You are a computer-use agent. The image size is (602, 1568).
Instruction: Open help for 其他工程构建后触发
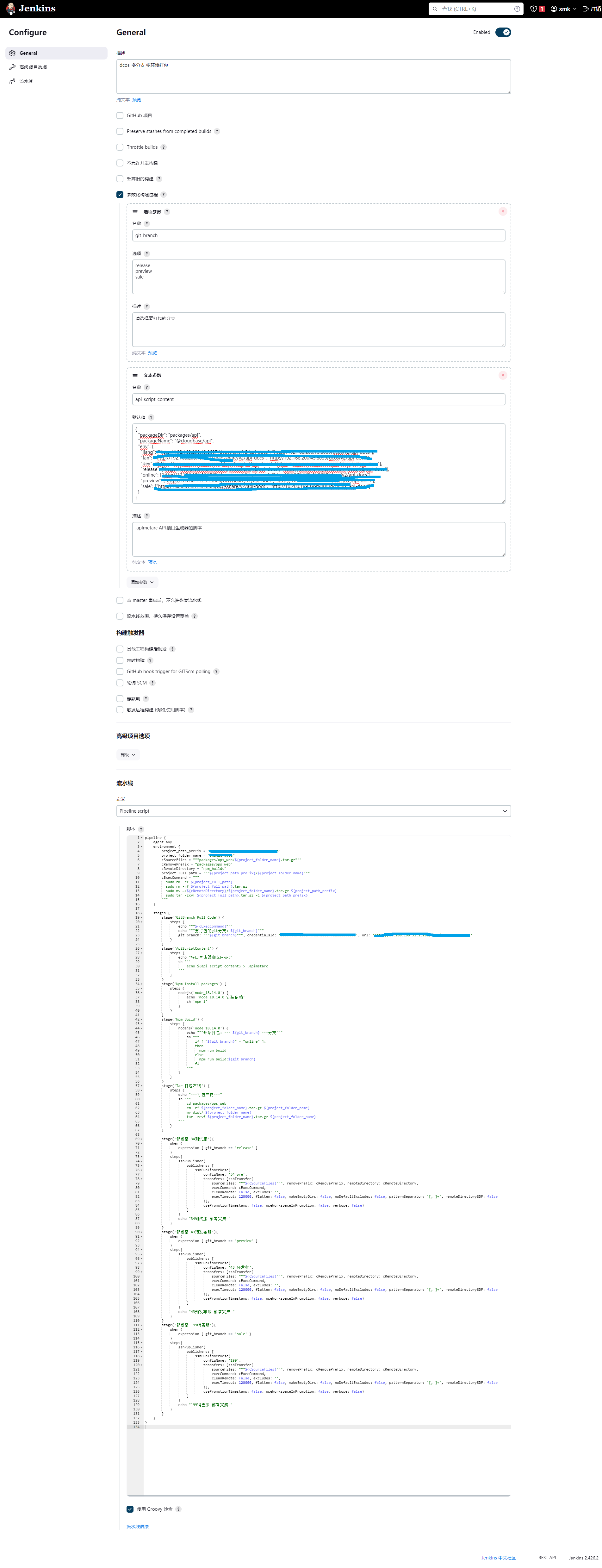point(172,649)
